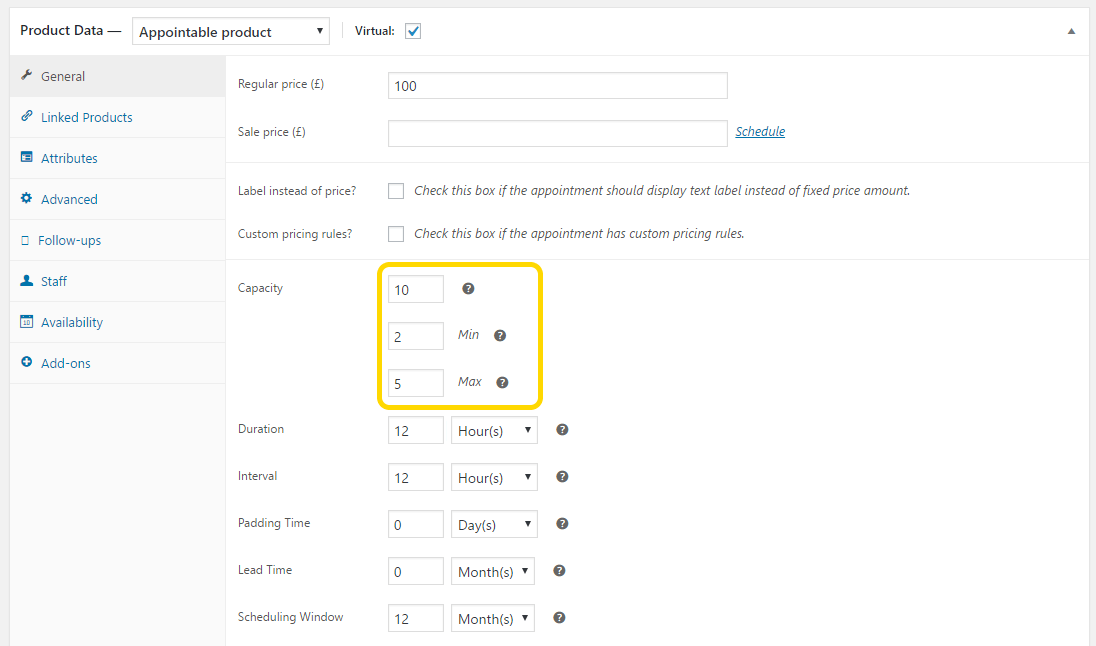Viewport: 1096px width, 646px height.
Task: Show help tooltip for Max capacity
Action: coord(502,382)
